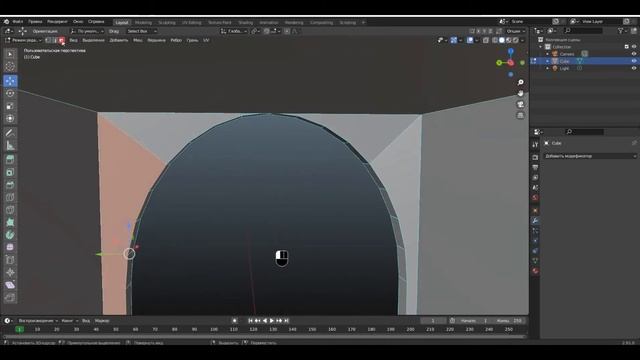640x360 pixels.
Task: Select the Spin tool
Action: point(10,235)
